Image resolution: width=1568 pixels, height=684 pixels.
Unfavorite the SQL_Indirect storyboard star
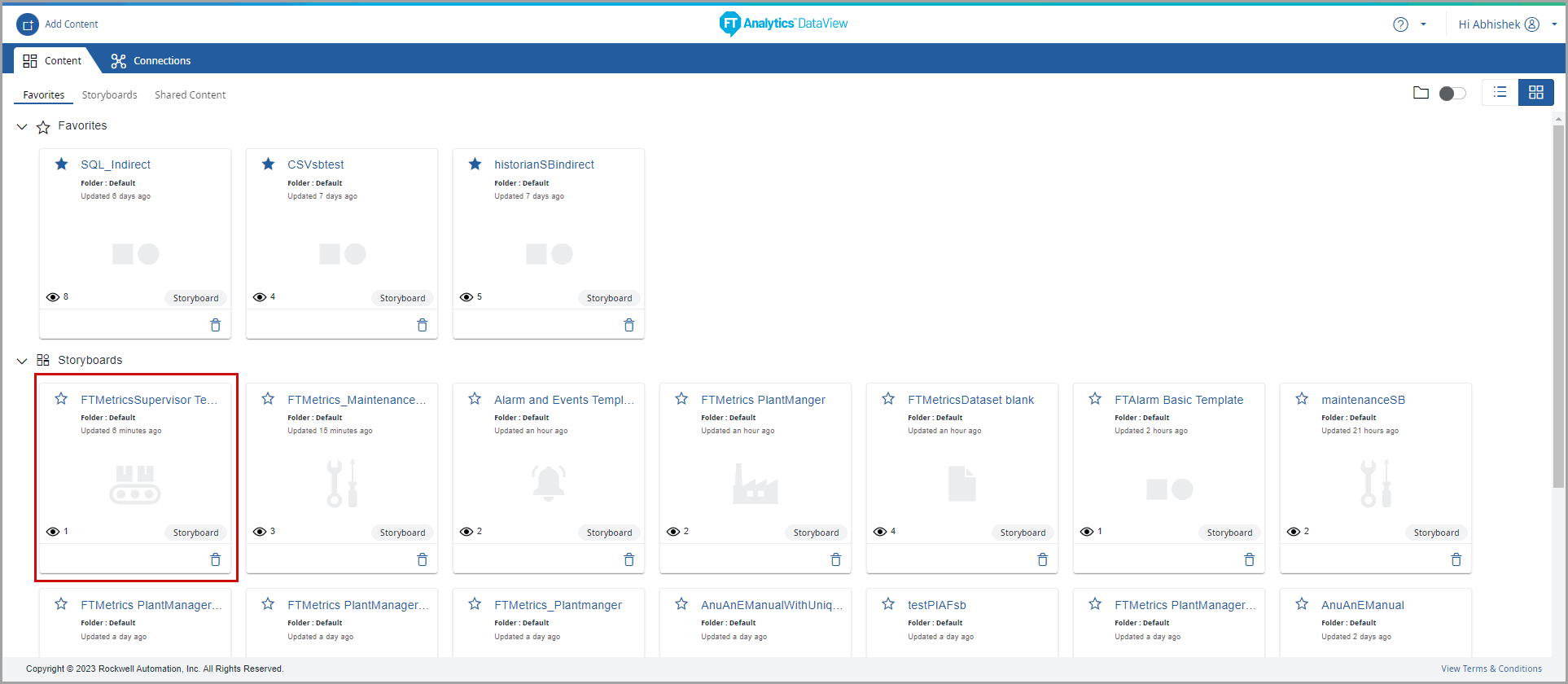[x=62, y=164]
